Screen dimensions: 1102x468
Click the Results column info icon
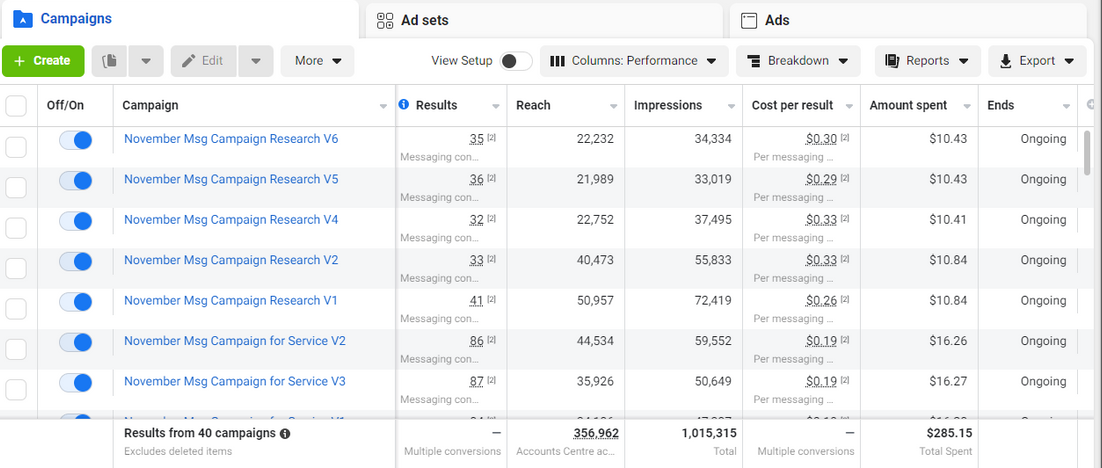(x=404, y=105)
